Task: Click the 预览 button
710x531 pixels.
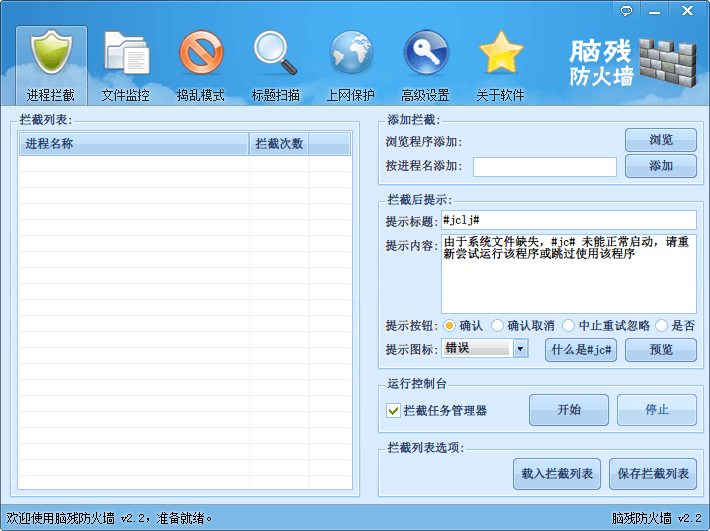Action: pyautogui.click(x=661, y=349)
